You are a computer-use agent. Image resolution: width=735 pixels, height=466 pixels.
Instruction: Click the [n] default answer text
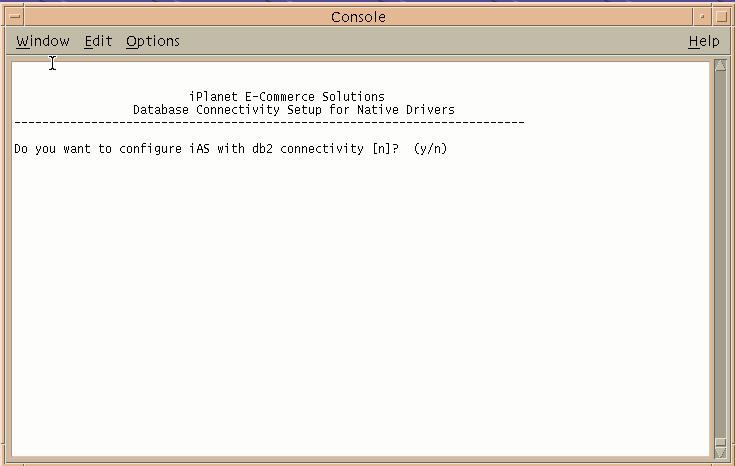(x=381, y=149)
